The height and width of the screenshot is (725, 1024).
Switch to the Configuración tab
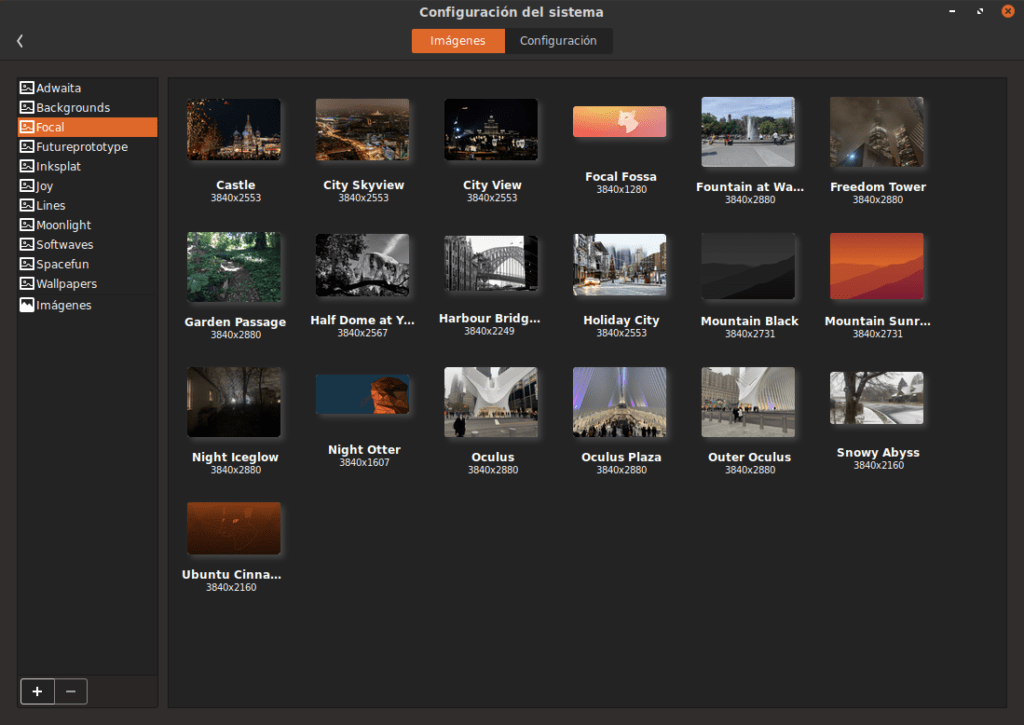click(x=558, y=41)
